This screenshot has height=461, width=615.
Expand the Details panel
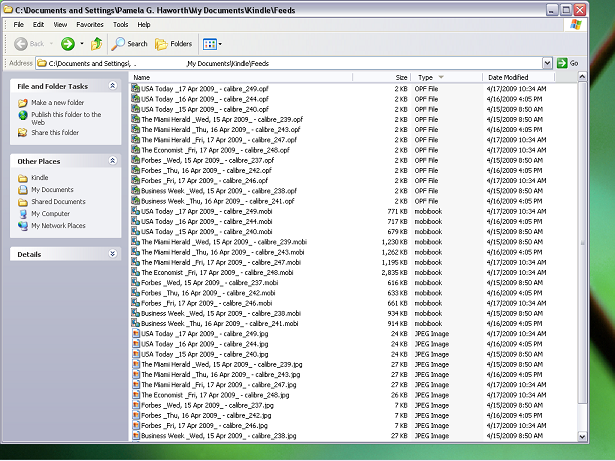point(113,253)
